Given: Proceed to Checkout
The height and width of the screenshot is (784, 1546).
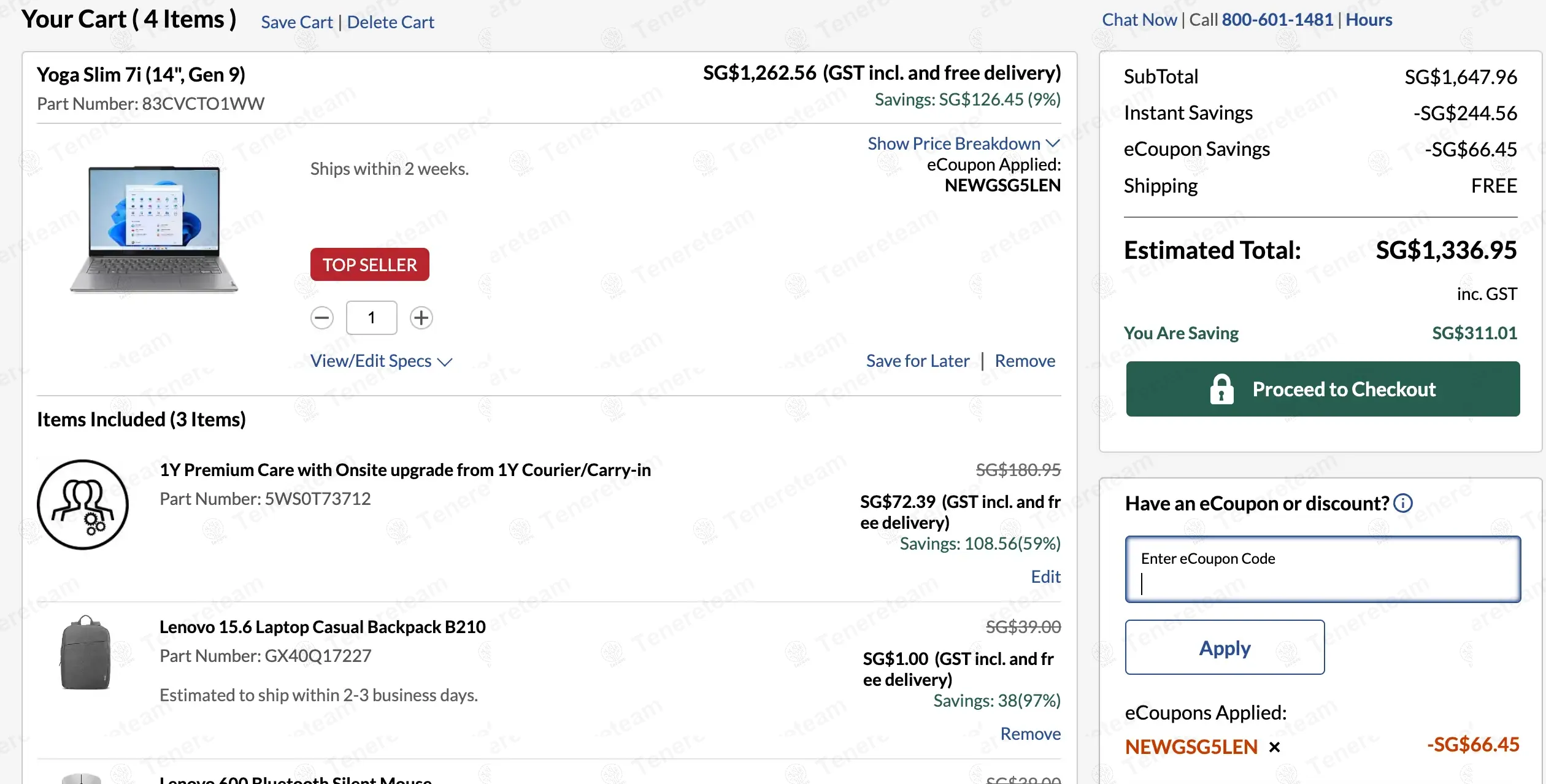Looking at the screenshot, I should click(x=1323, y=389).
